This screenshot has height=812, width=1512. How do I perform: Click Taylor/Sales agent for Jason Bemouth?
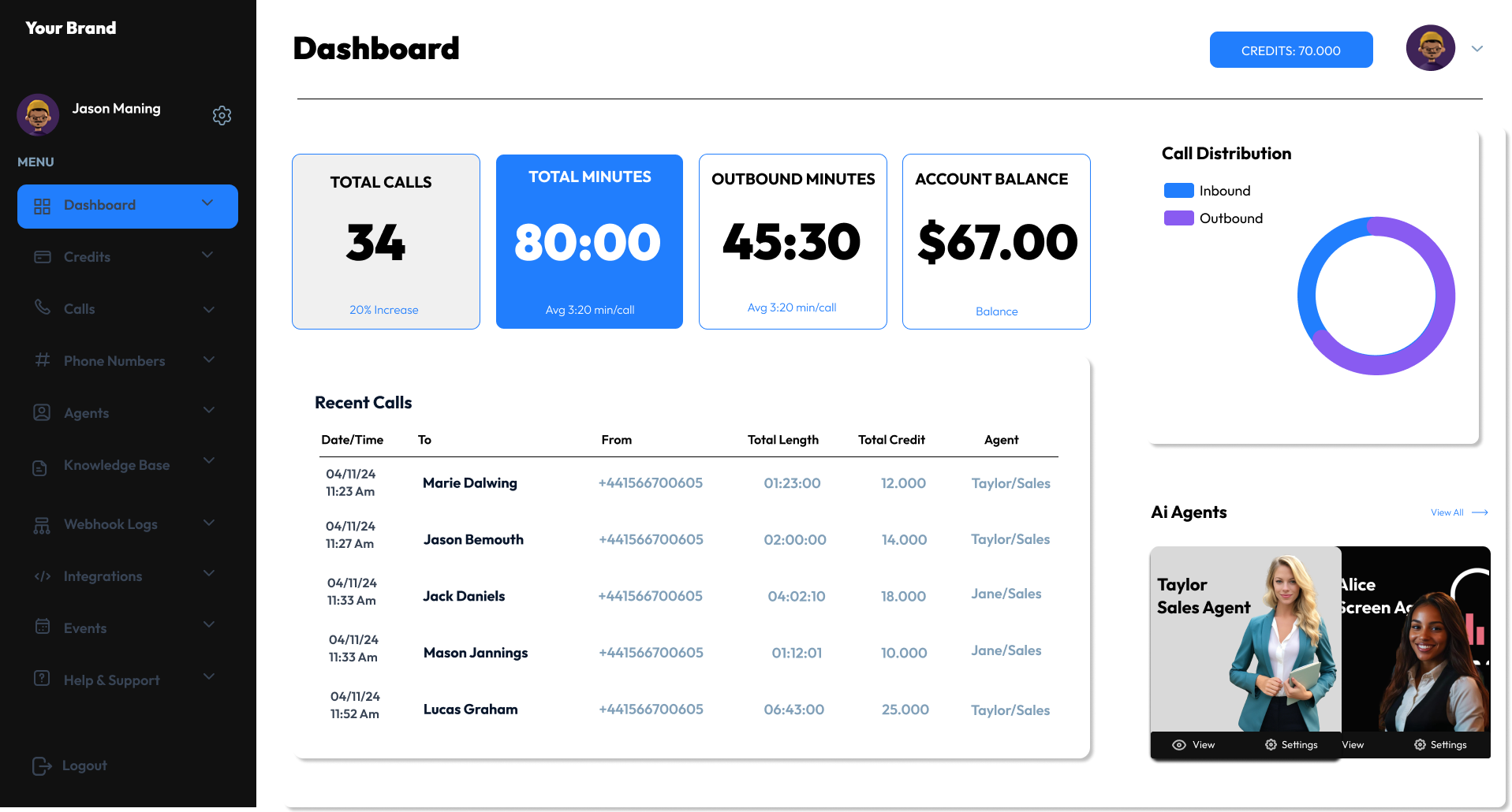(x=1010, y=539)
